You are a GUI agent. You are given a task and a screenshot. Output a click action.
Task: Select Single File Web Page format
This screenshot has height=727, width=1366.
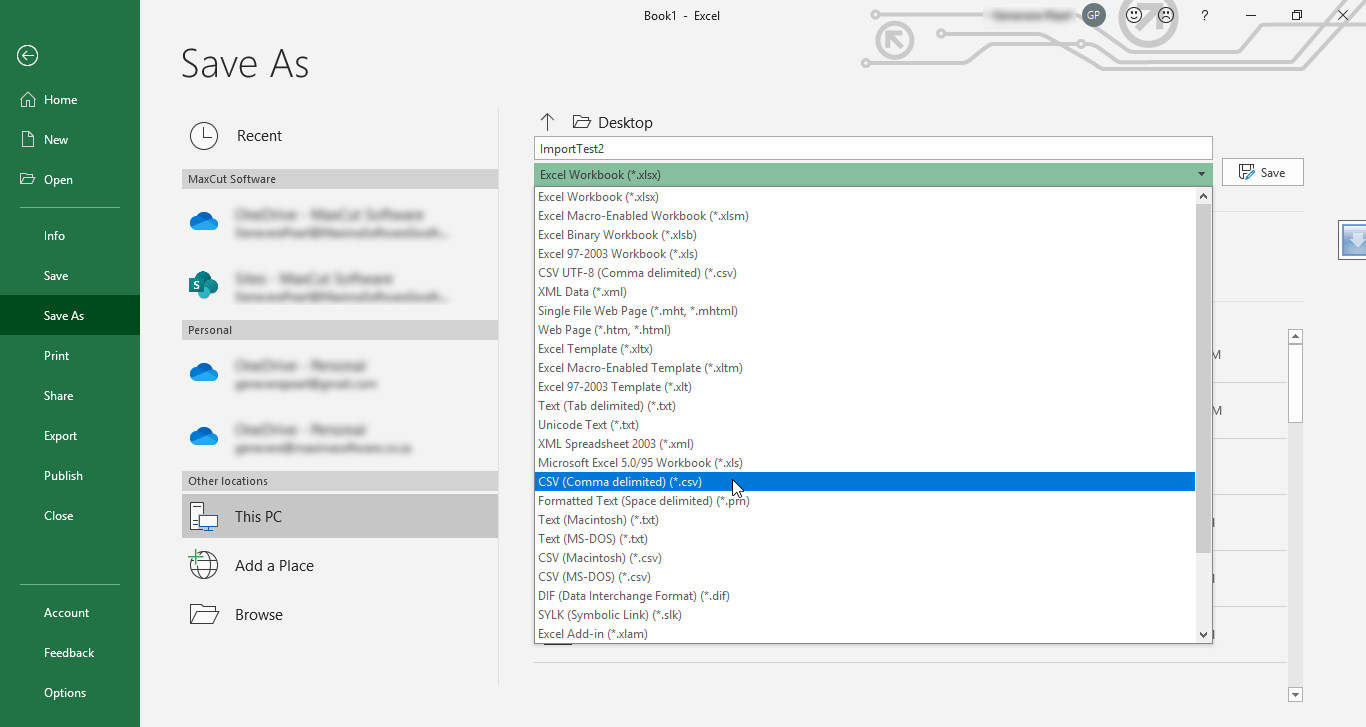click(x=865, y=311)
